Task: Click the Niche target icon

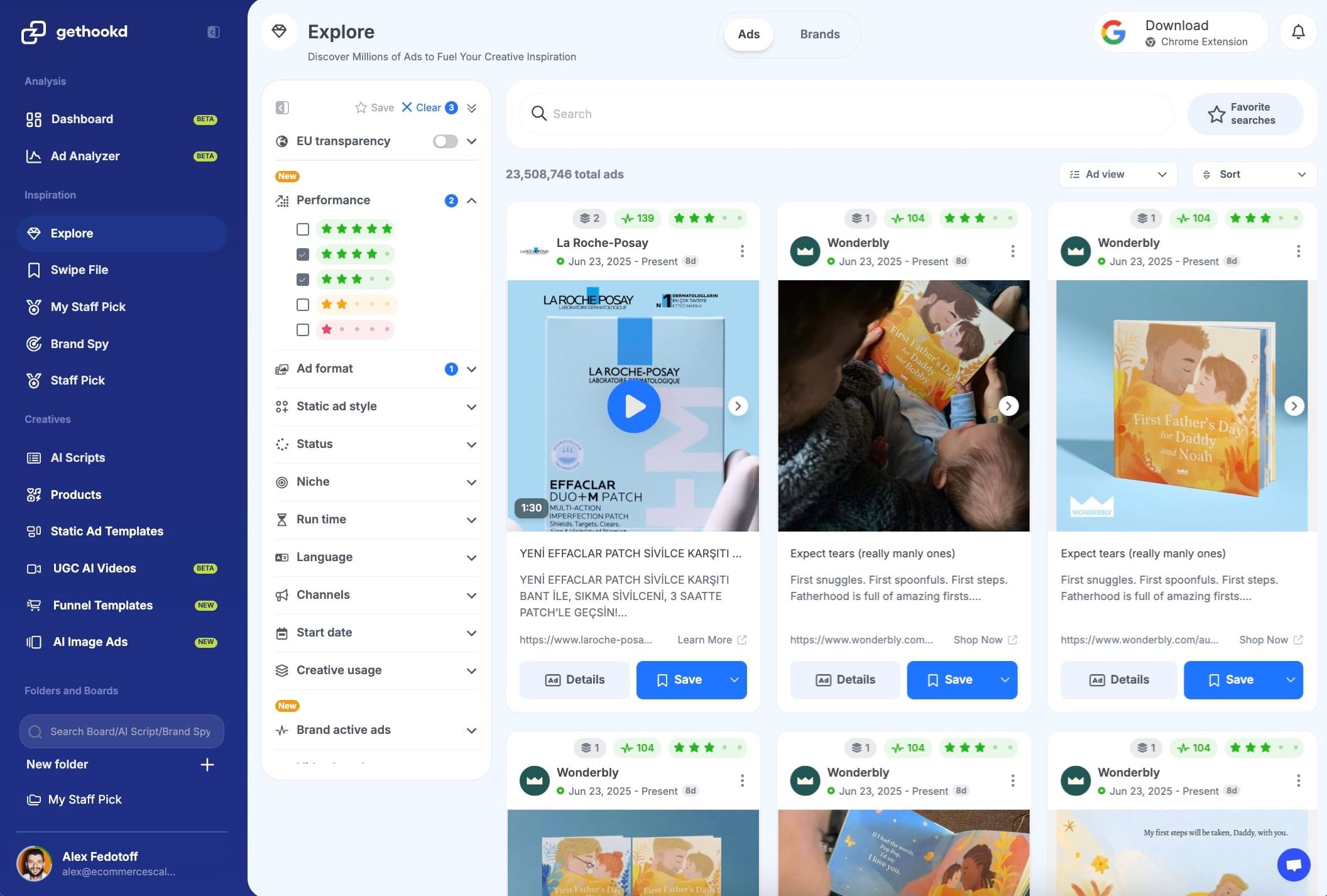Action: click(x=282, y=482)
